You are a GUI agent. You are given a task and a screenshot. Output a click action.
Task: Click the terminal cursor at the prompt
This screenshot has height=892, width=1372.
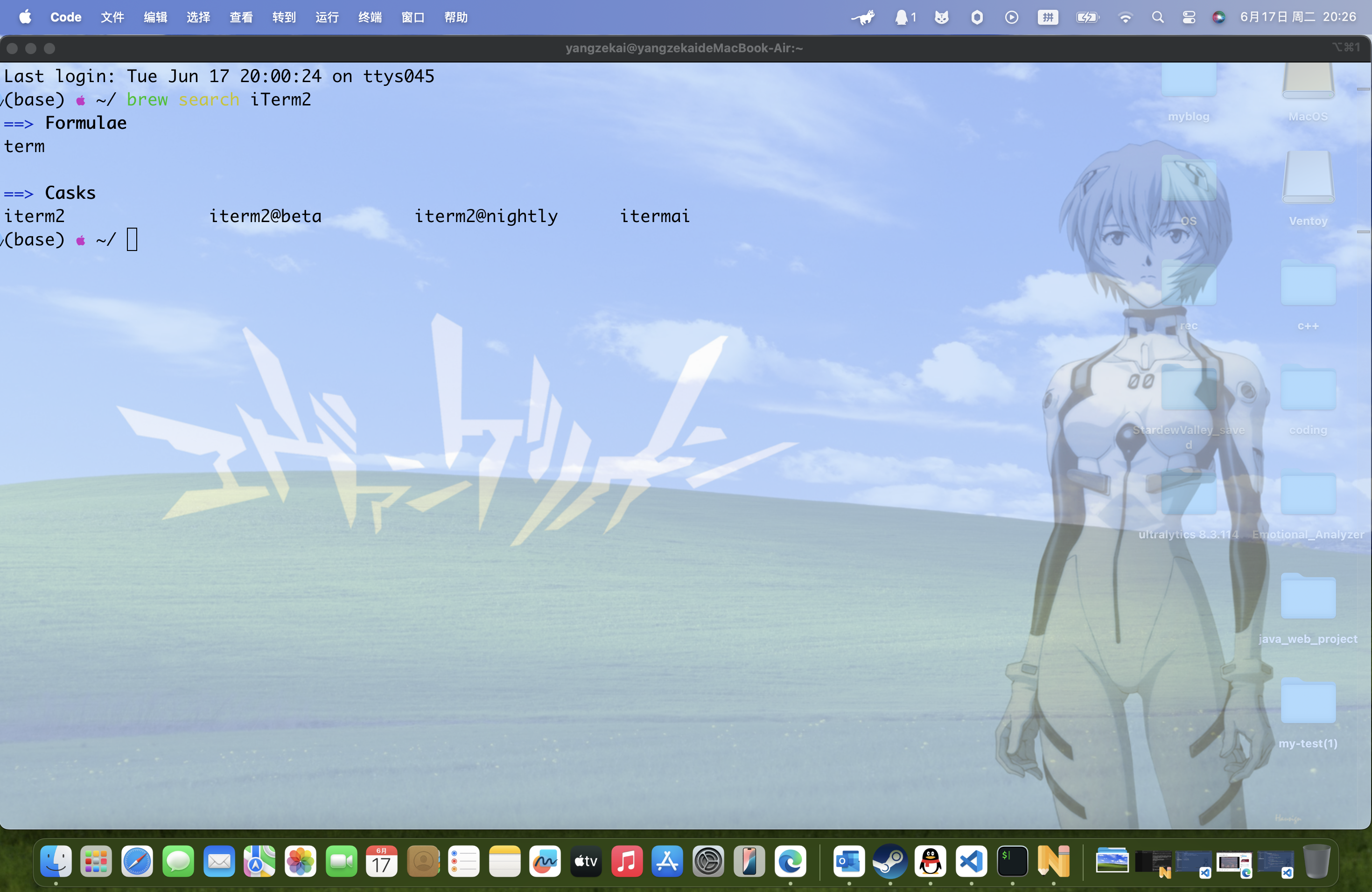(x=132, y=239)
